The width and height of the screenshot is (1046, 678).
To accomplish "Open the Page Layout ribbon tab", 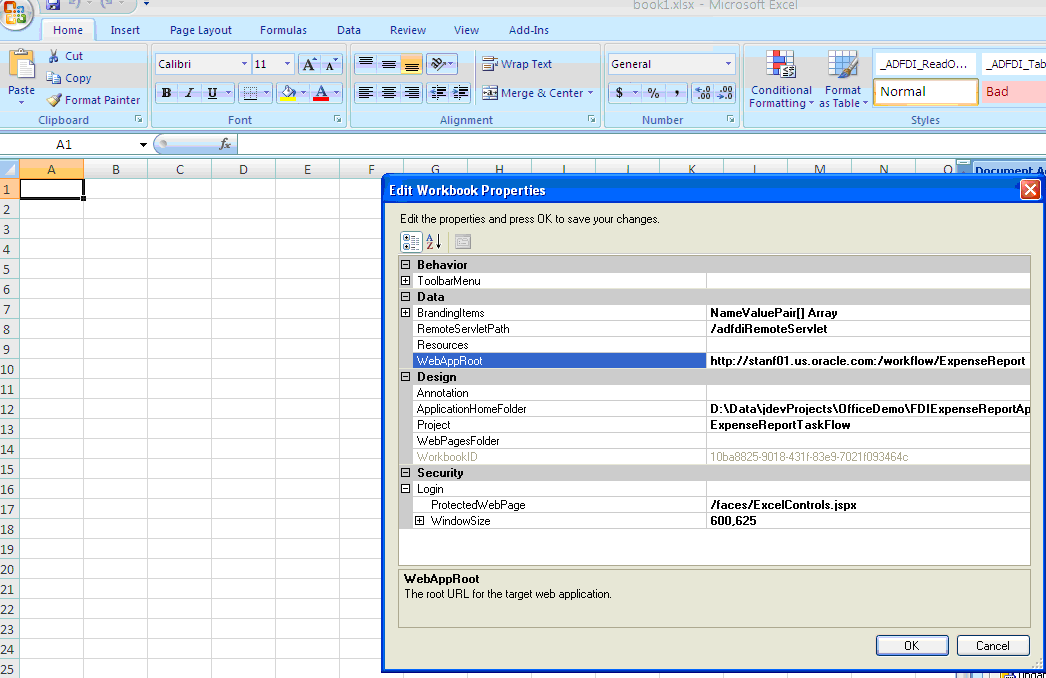I will coord(201,30).
